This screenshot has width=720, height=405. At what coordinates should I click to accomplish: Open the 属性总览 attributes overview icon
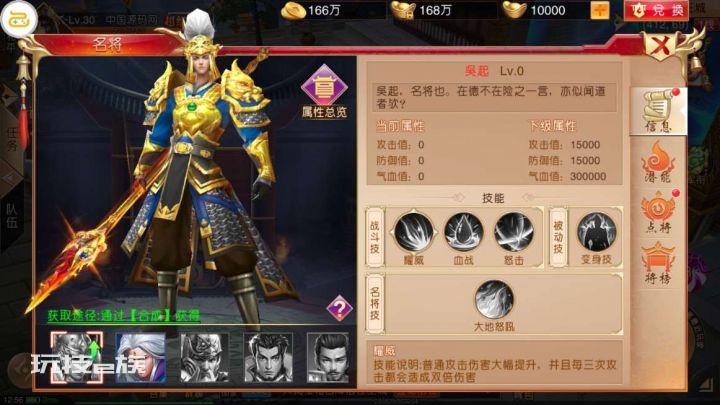pos(325,91)
